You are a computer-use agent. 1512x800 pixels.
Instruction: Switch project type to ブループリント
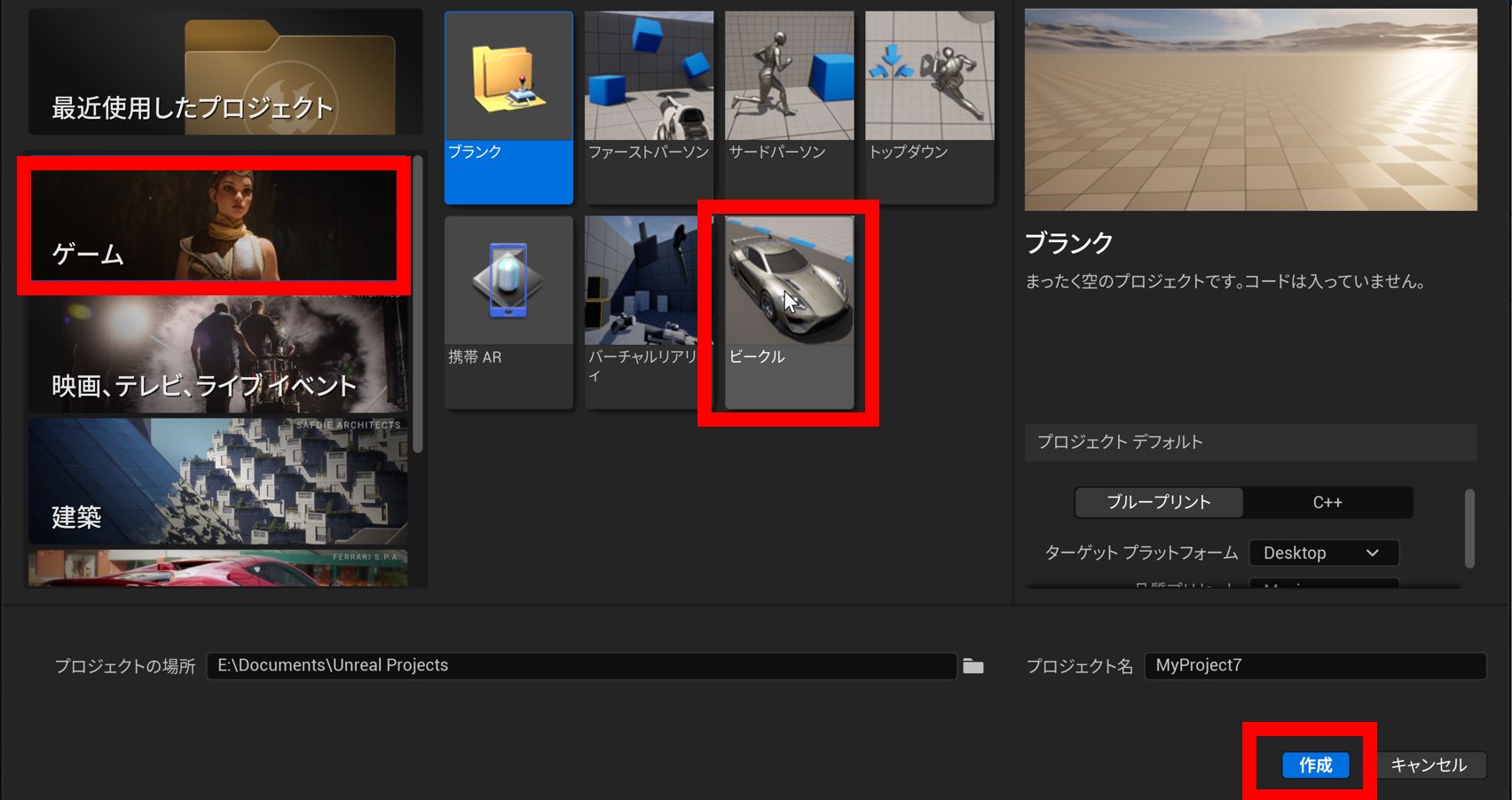click(x=1158, y=502)
